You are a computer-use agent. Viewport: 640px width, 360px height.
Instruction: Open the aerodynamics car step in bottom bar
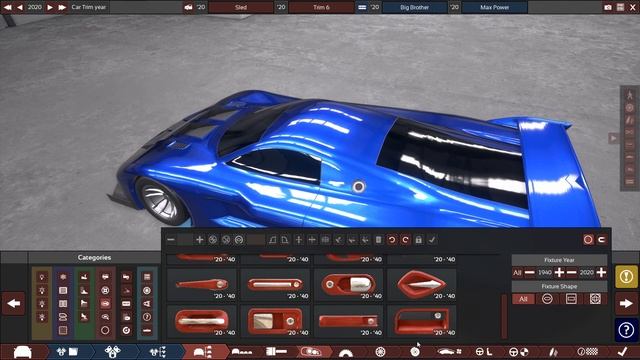coord(449,351)
